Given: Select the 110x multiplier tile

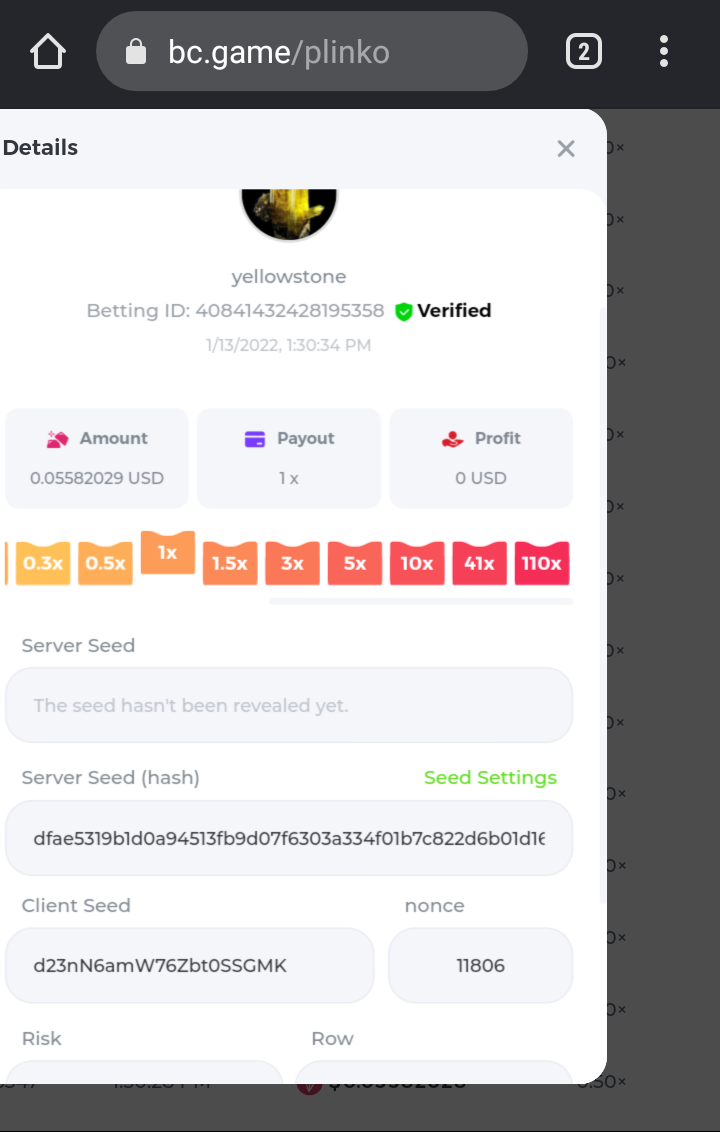Looking at the screenshot, I should click(542, 563).
